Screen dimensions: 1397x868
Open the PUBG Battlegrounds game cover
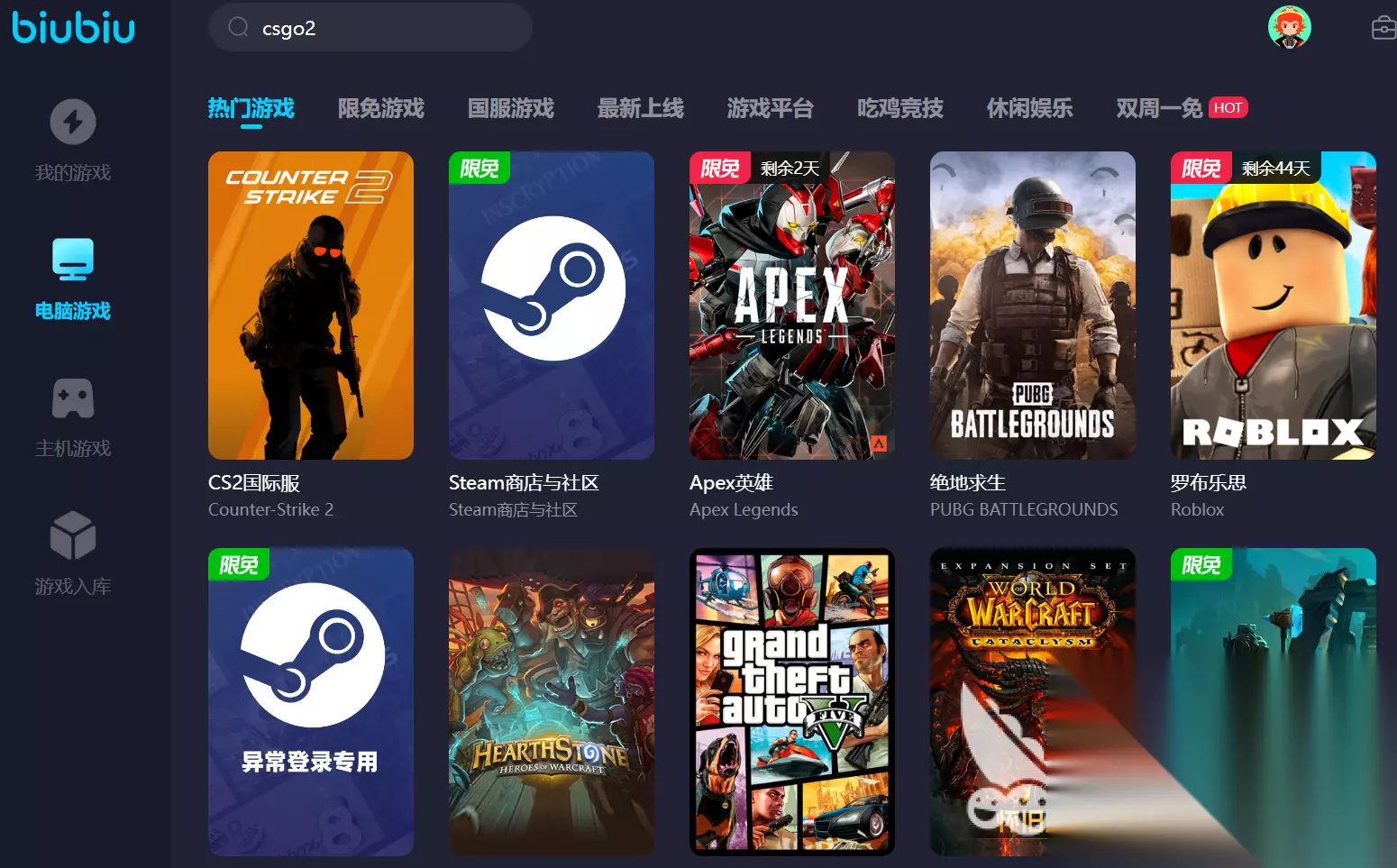click(1033, 306)
